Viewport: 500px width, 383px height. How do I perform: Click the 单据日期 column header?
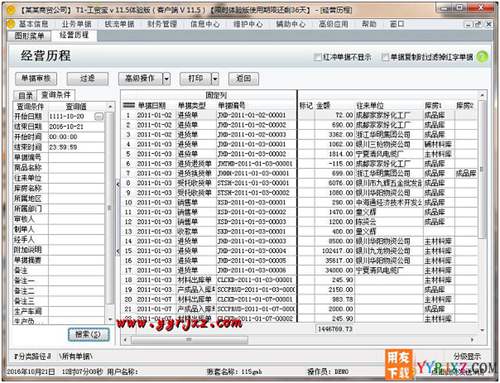tap(156, 106)
